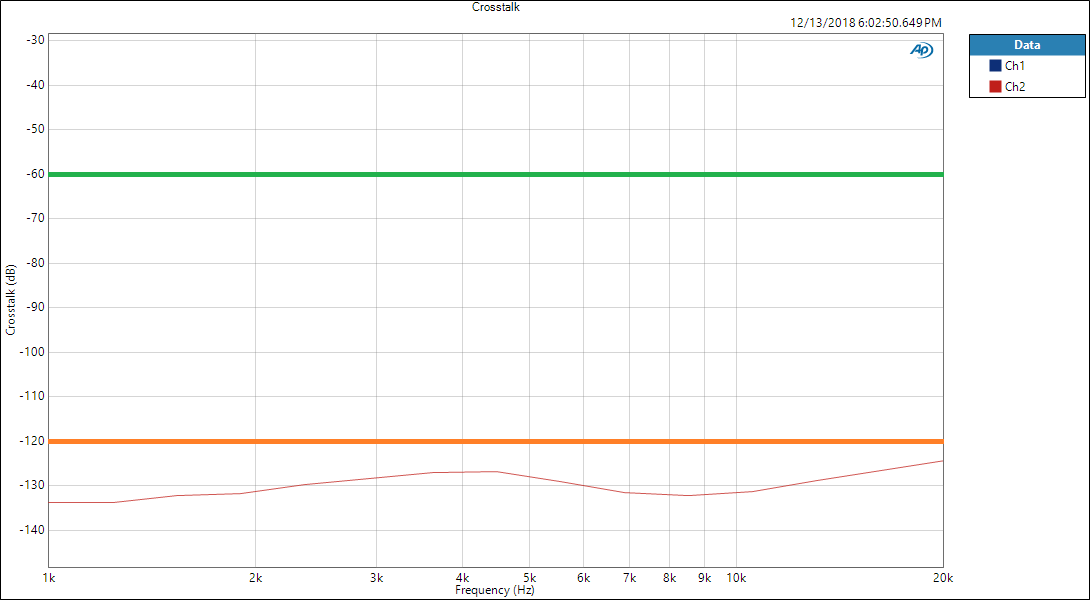
Task: Click the -130 dB axis value
Action: coord(33,485)
